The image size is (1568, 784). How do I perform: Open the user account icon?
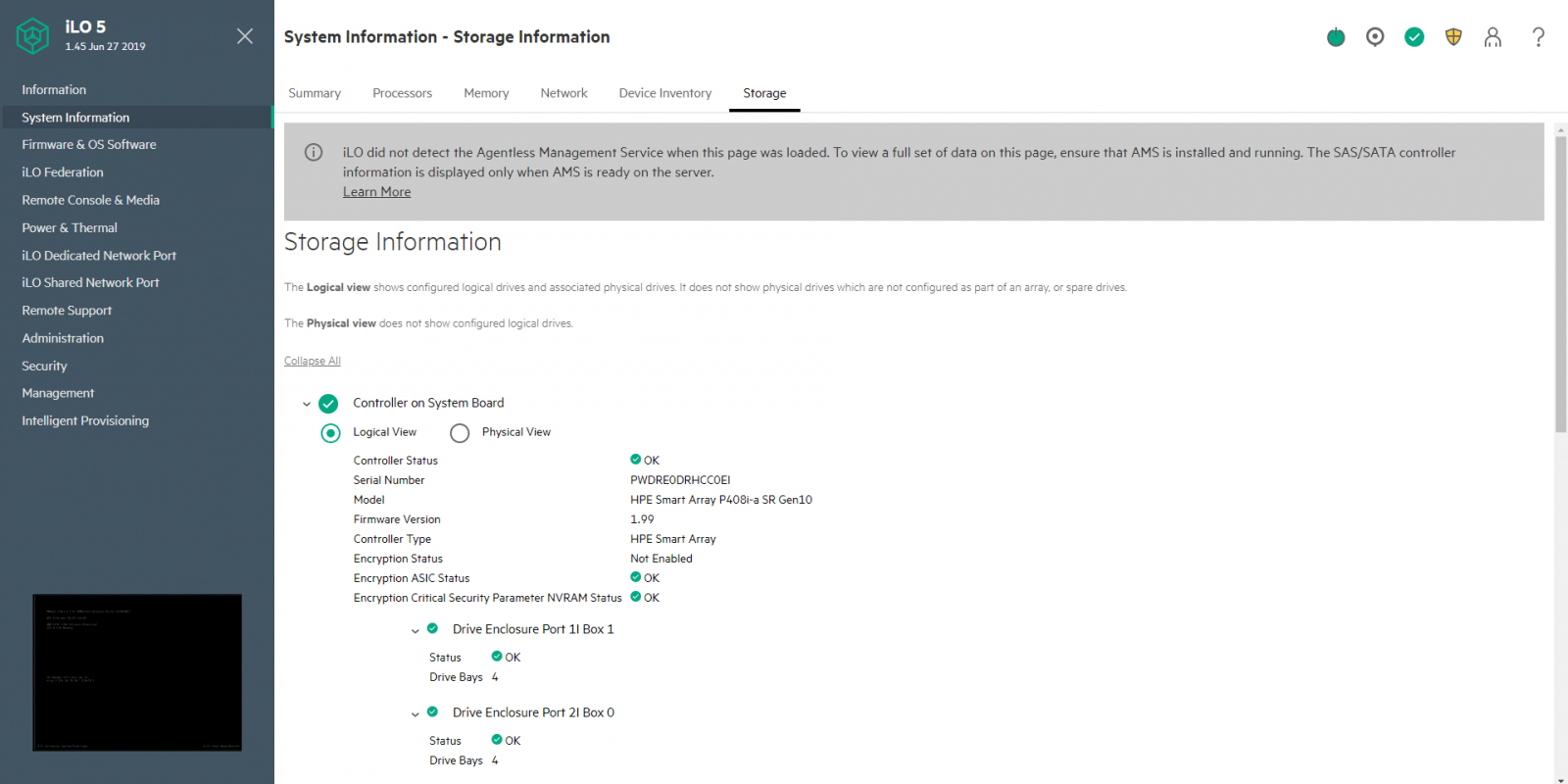(x=1493, y=37)
